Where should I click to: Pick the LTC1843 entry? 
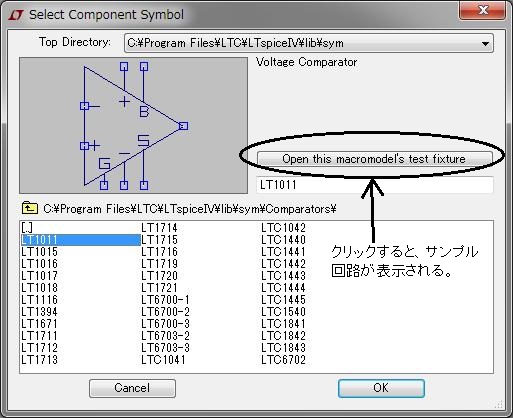pyautogui.click(x=283, y=348)
